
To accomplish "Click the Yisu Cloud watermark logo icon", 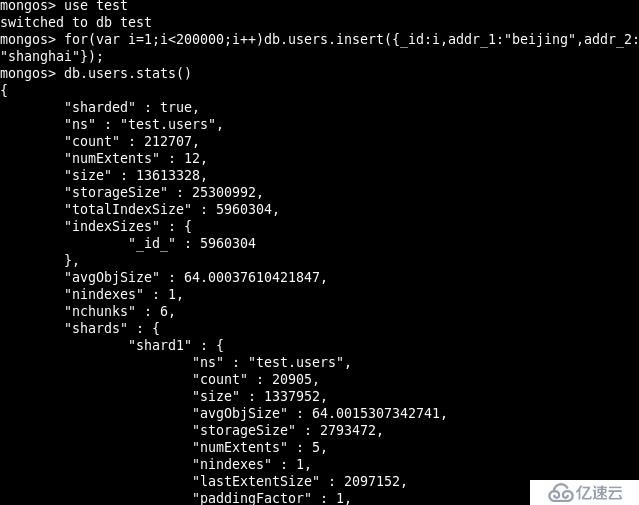I will (561, 494).
